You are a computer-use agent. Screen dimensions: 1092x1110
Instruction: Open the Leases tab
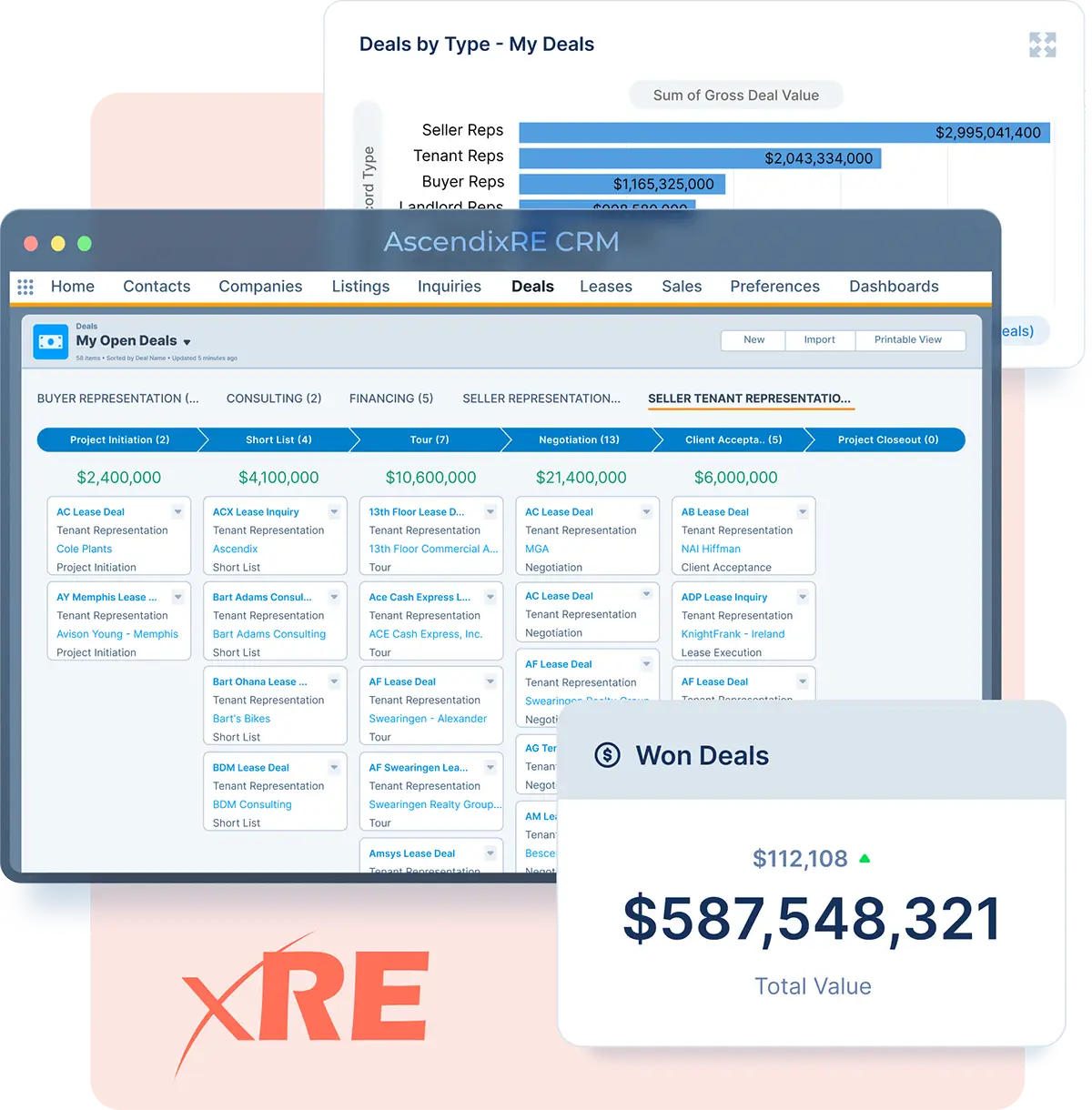[x=606, y=287]
